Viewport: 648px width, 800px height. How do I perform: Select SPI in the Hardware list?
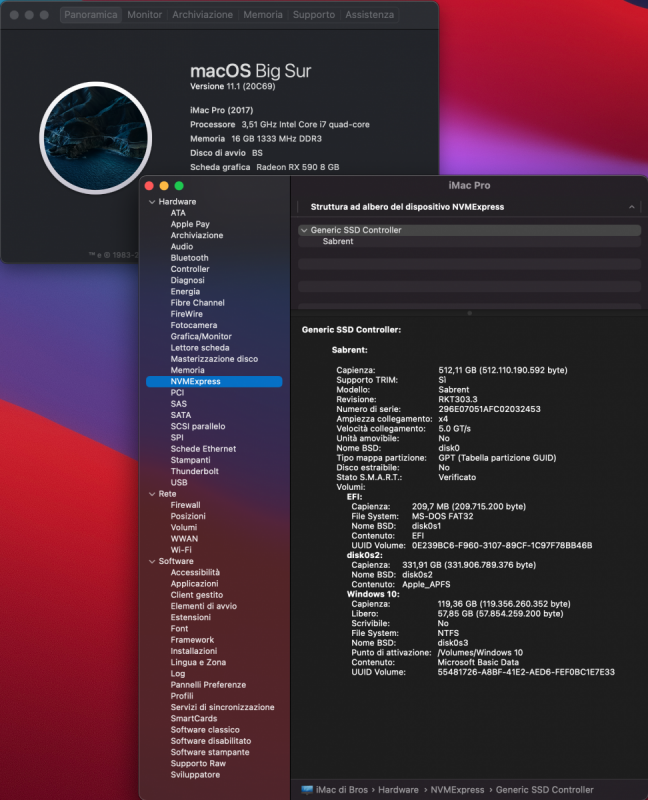(x=177, y=437)
